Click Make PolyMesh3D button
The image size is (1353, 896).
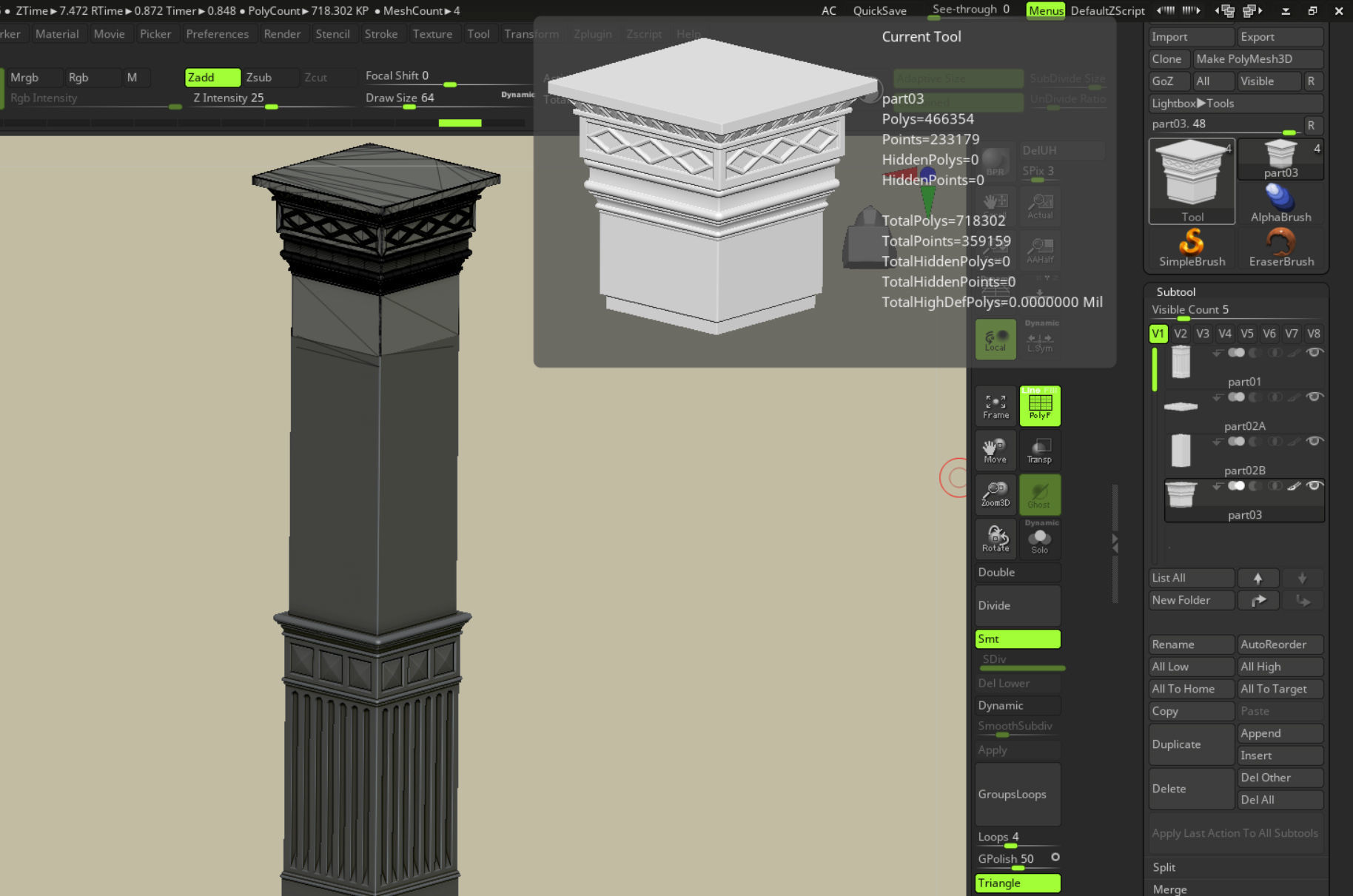coord(1258,58)
